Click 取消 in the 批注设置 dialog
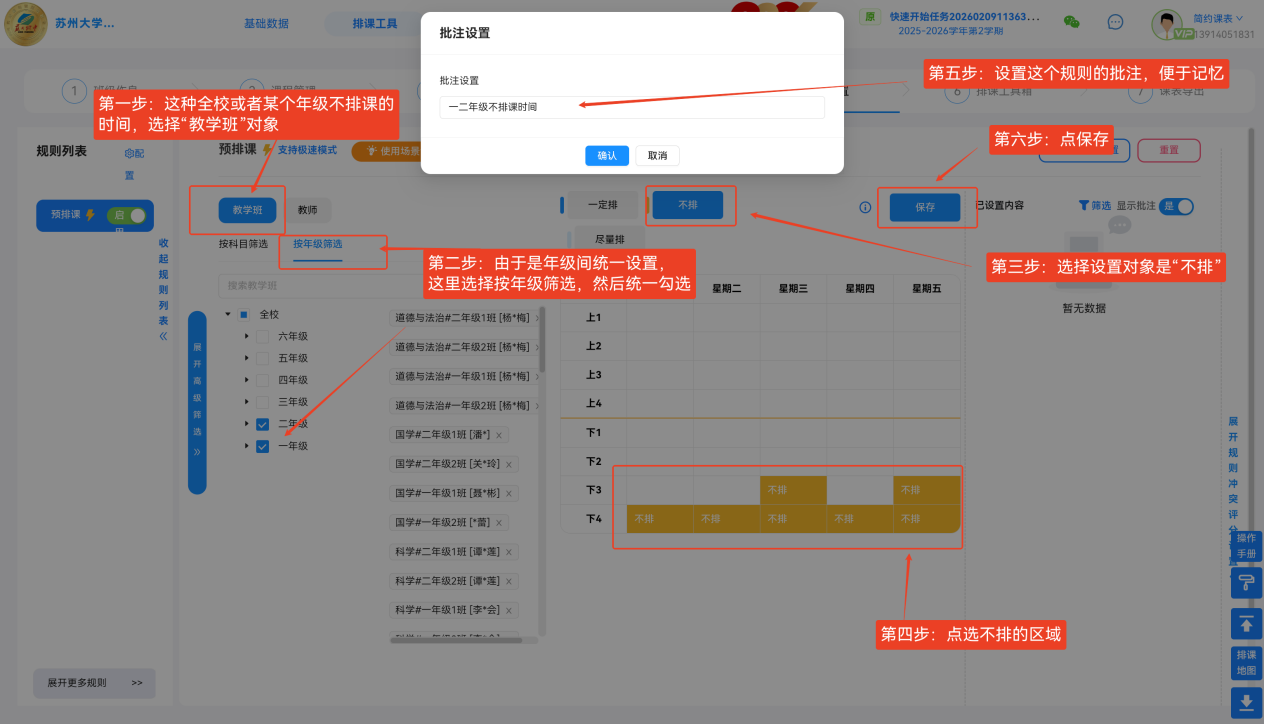The image size is (1264, 724). tap(657, 155)
